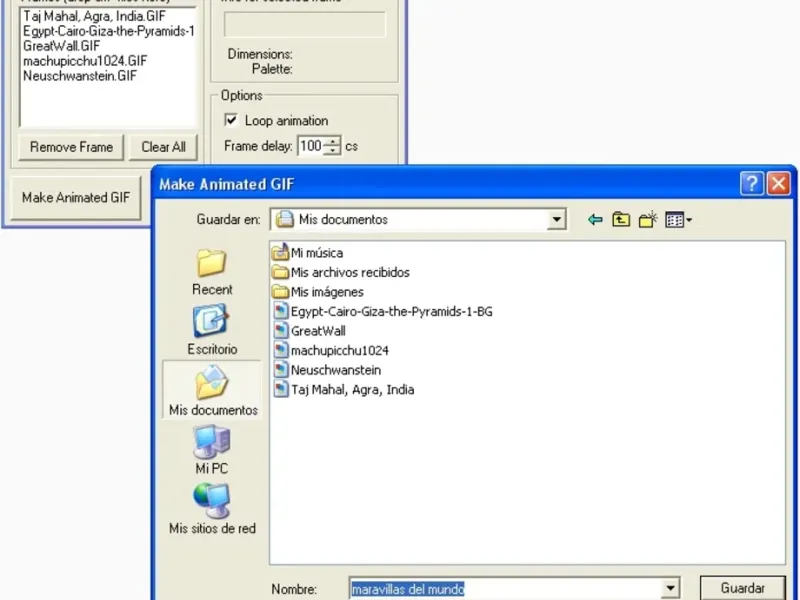Image resolution: width=800 pixels, height=600 pixels.
Task: Select Mis documentos in places bar
Action: [x=213, y=390]
